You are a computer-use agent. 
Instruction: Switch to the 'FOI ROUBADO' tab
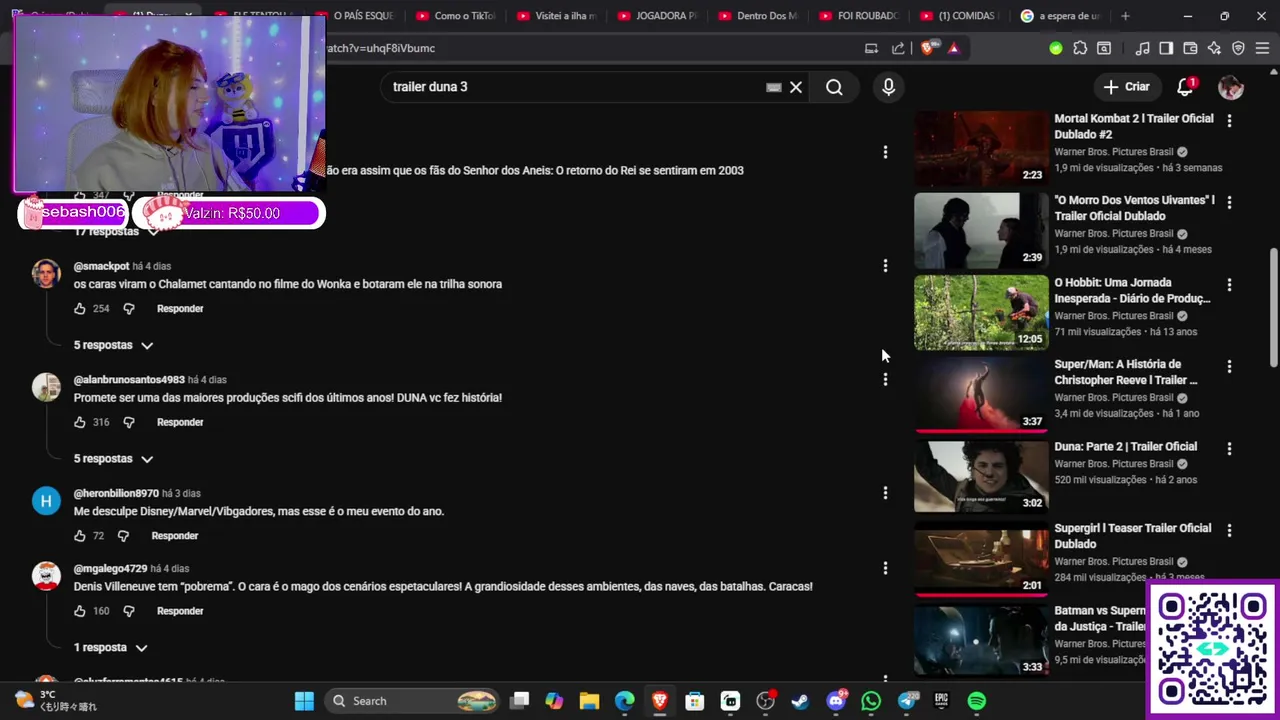point(859,16)
